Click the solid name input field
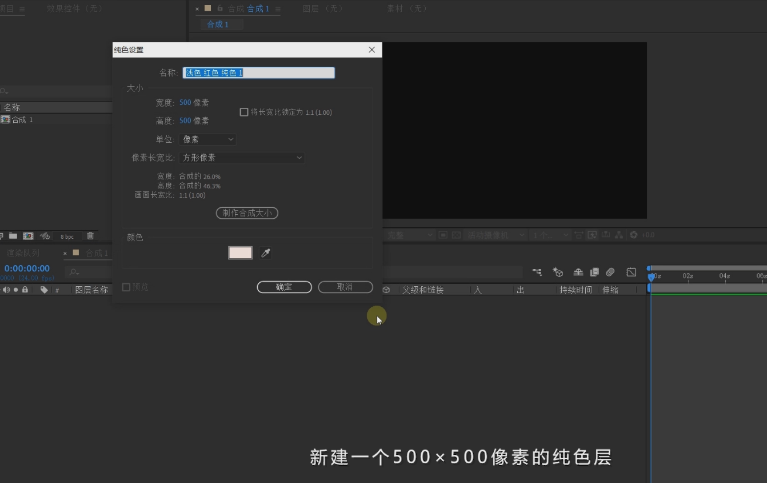The height and width of the screenshot is (483, 767). [259, 73]
